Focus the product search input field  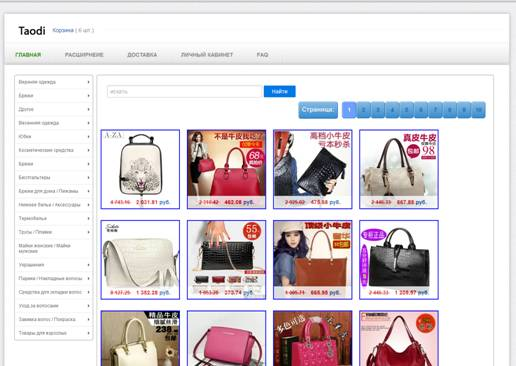pos(185,91)
